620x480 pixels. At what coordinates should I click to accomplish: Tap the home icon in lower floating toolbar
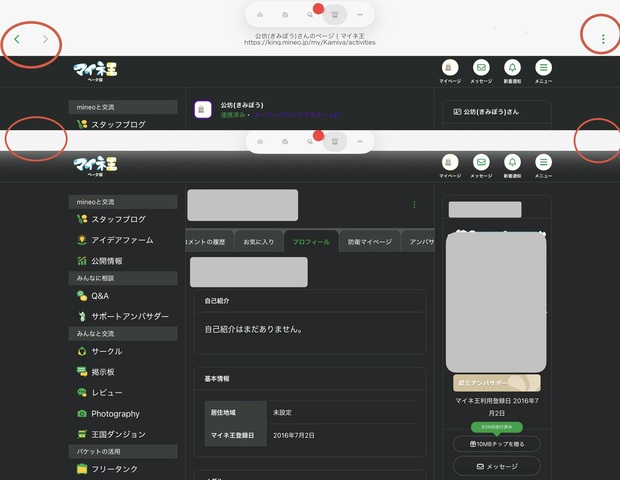click(x=260, y=142)
